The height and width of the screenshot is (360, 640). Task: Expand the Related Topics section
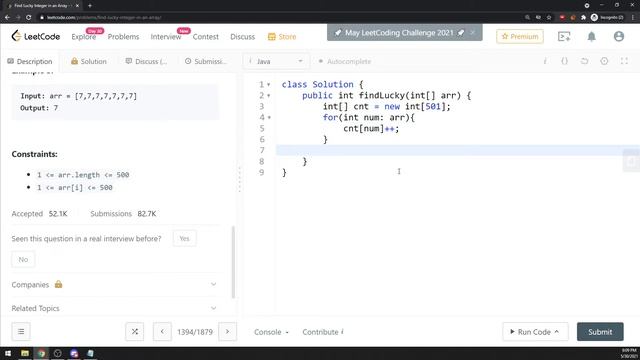pyautogui.click(x=114, y=308)
